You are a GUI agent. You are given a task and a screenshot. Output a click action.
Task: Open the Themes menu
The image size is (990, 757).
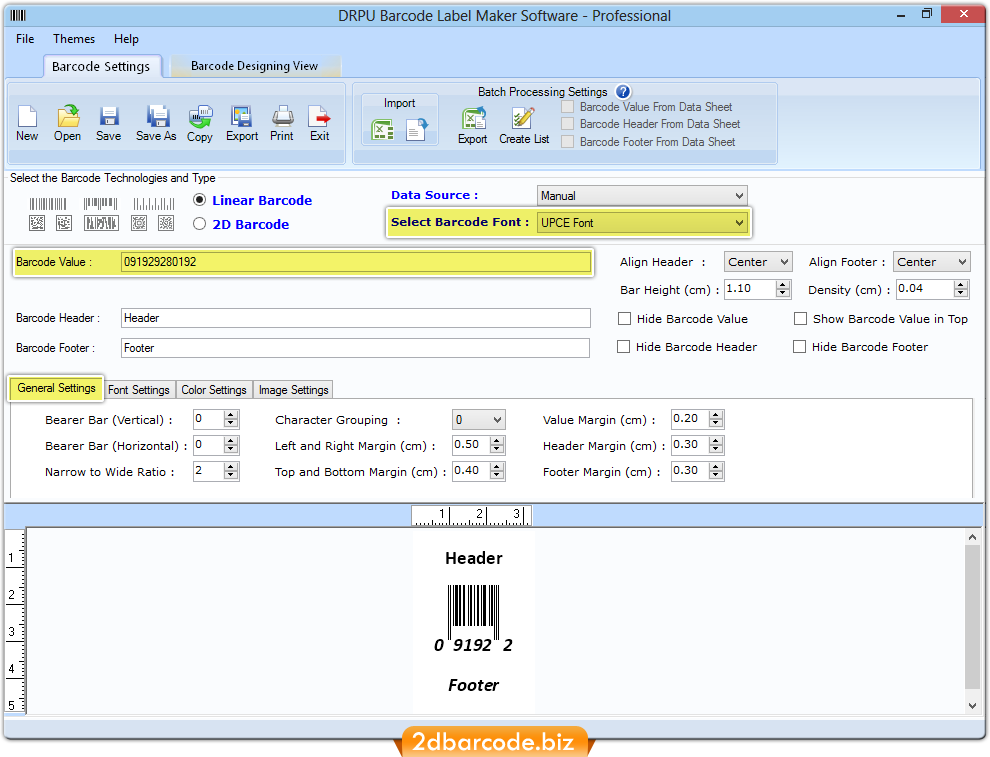[74, 39]
